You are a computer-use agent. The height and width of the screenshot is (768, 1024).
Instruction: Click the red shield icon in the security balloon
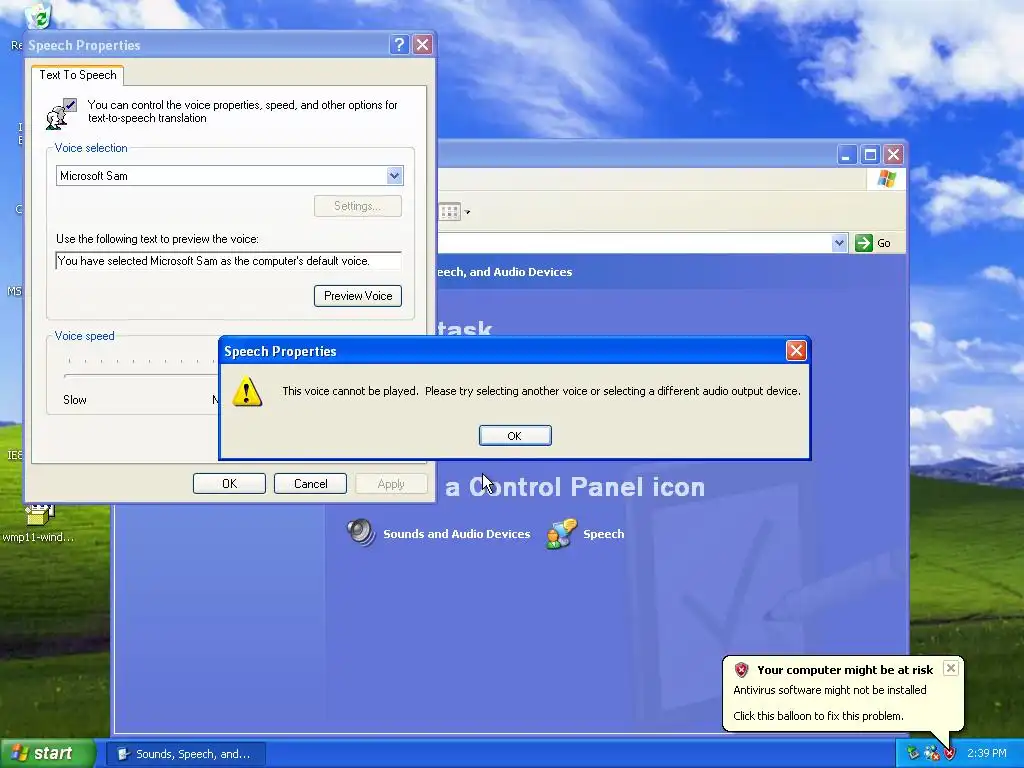click(741, 669)
